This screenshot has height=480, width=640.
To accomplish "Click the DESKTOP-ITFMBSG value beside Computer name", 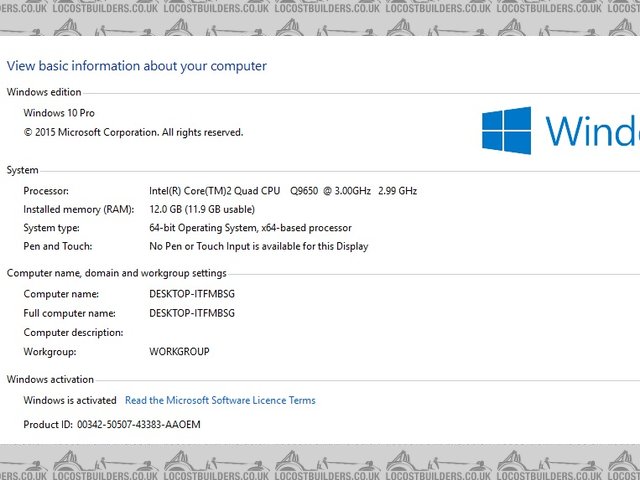I will coord(192,294).
